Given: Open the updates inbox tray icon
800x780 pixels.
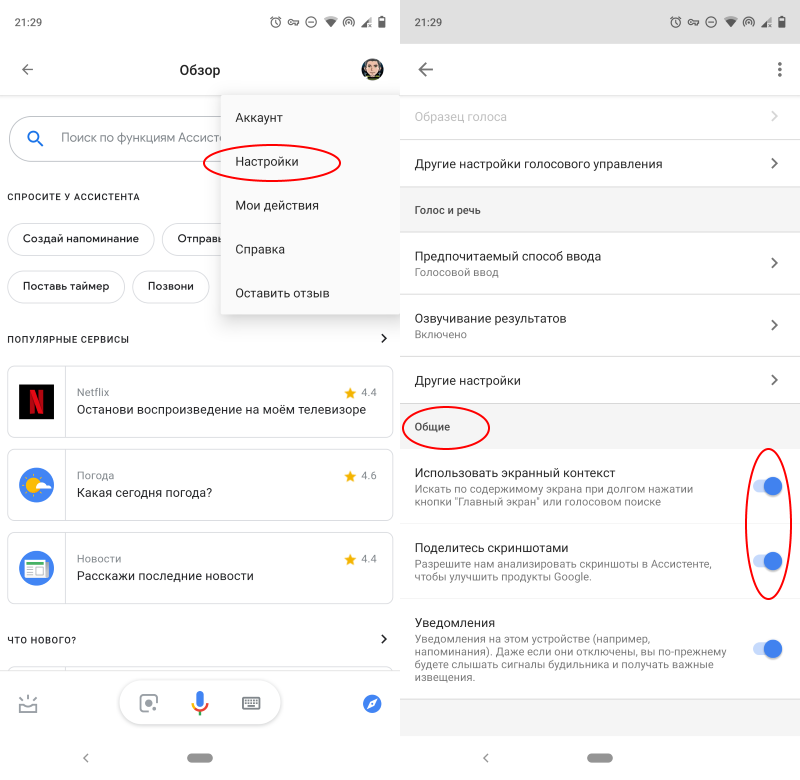Looking at the screenshot, I should click(28, 704).
